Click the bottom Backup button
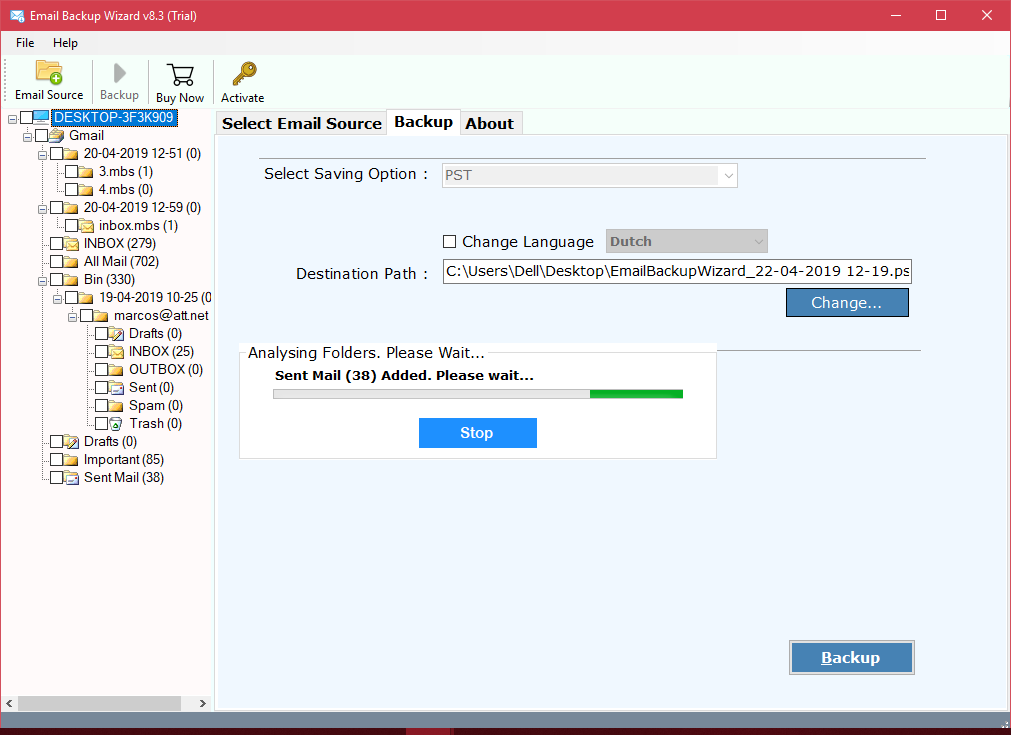The image size is (1011, 735). point(851,658)
